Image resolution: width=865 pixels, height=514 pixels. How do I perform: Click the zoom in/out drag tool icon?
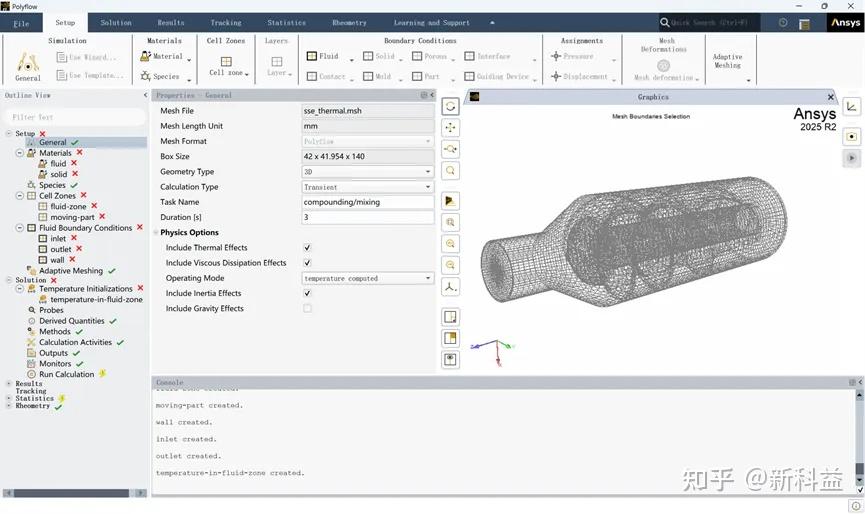450,149
